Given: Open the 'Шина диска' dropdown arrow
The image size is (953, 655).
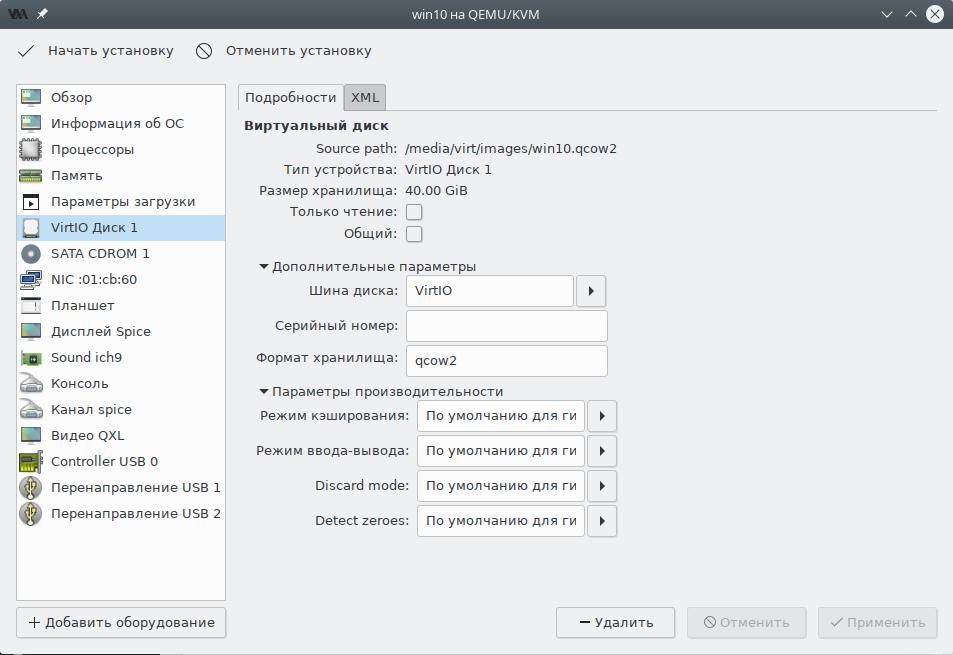Looking at the screenshot, I should [591, 291].
